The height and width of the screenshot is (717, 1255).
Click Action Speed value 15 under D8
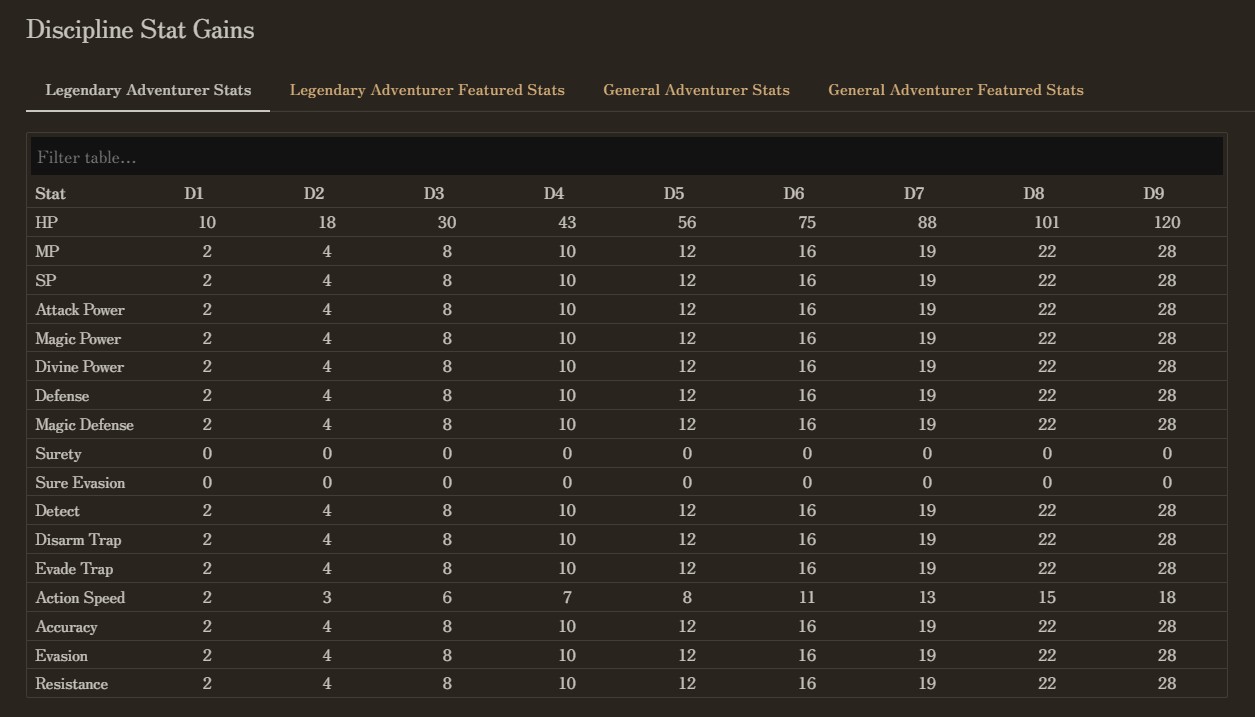click(x=1047, y=597)
